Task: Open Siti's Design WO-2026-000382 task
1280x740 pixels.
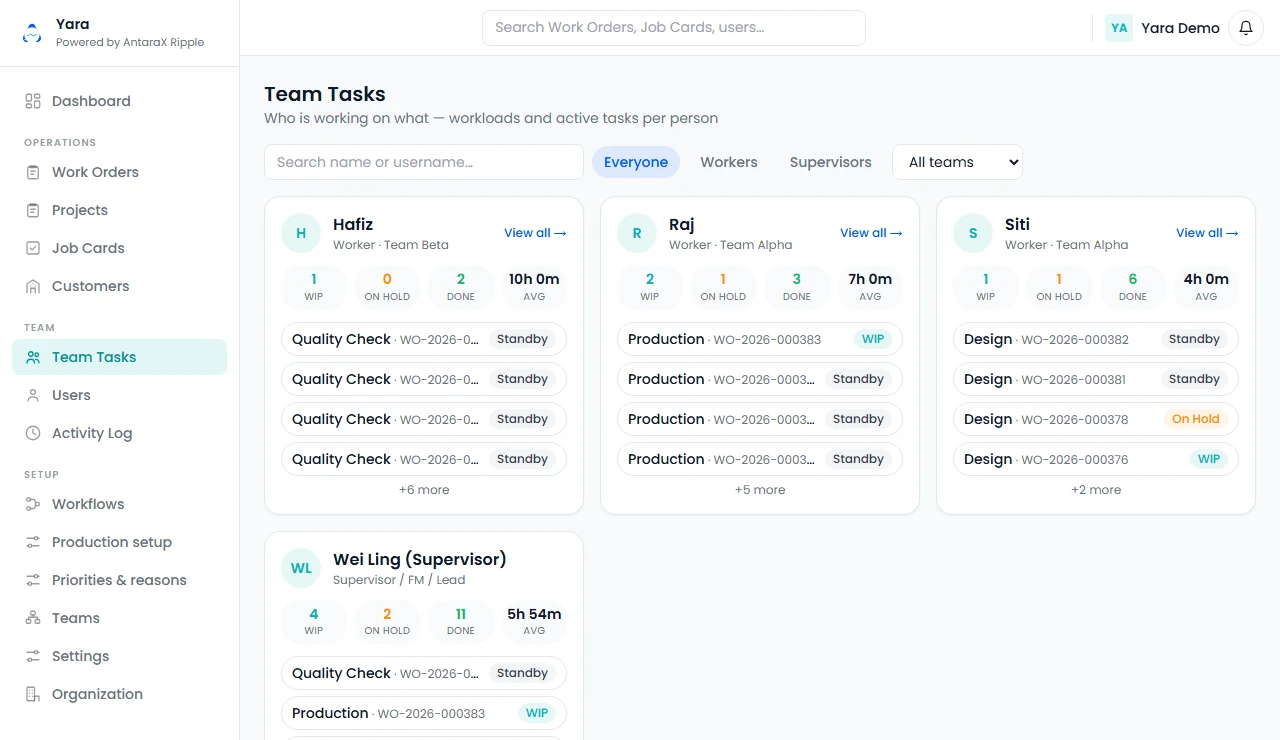Action: pyautogui.click(x=1096, y=339)
